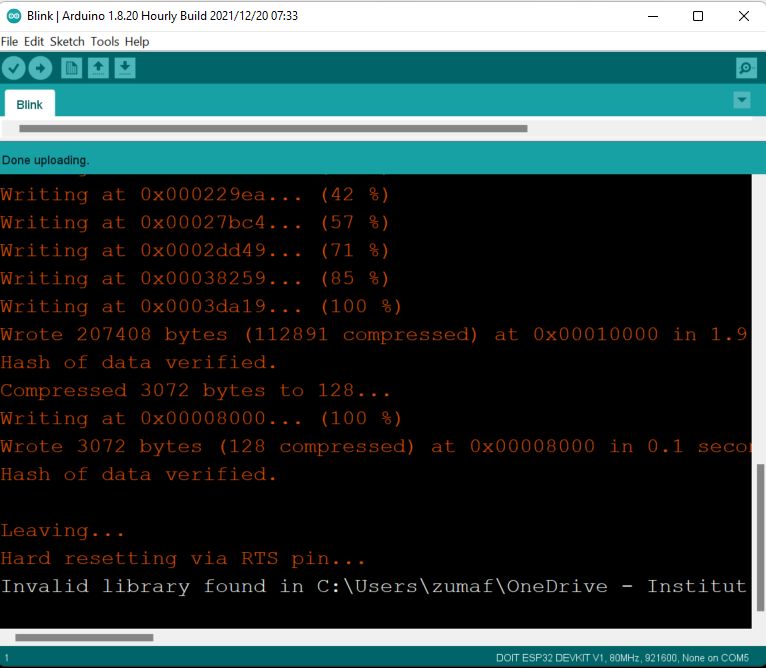Create a new sketch with New icon
This screenshot has width=766, height=668.
coord(71,68)
